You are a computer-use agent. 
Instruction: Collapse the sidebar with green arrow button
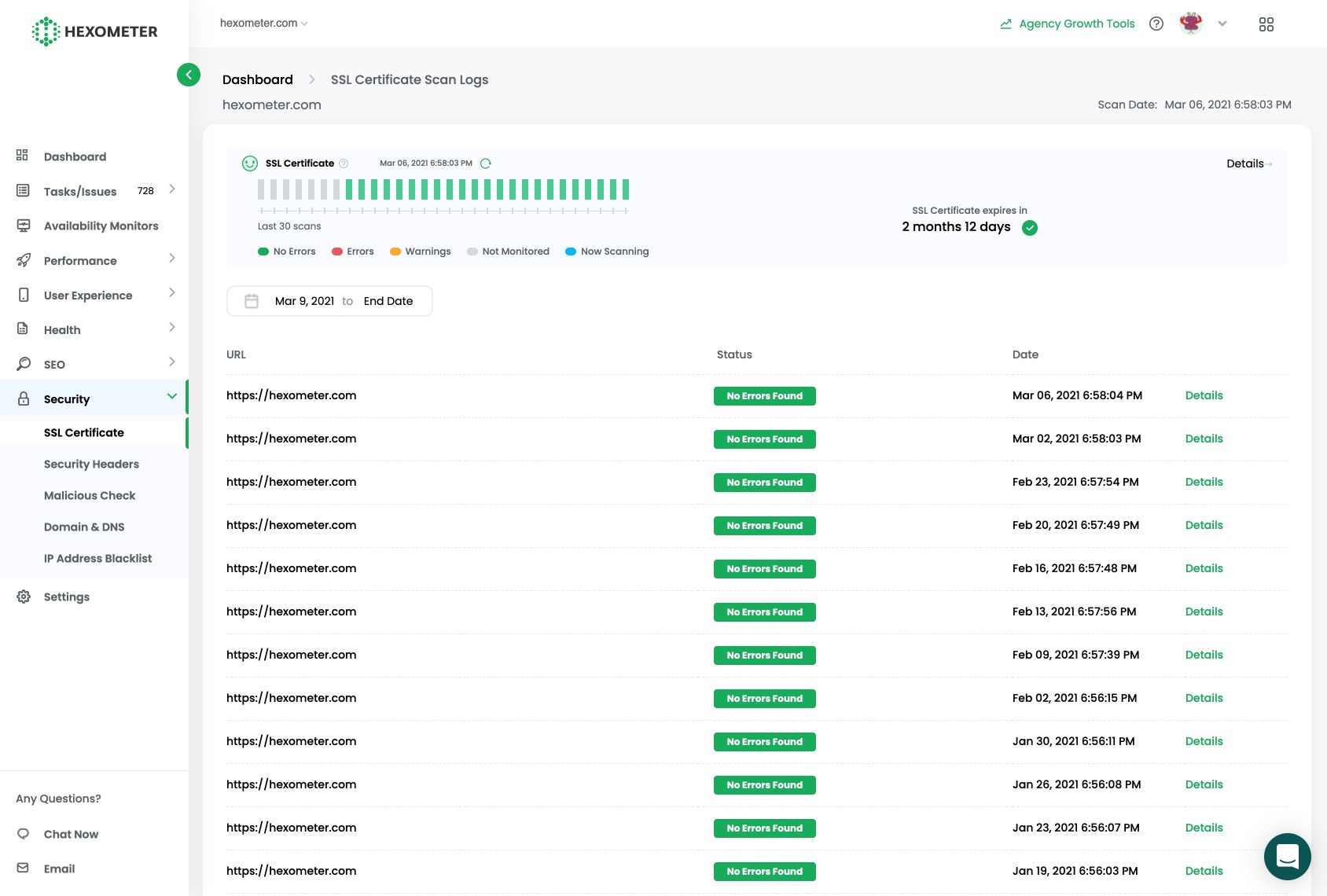189,75
